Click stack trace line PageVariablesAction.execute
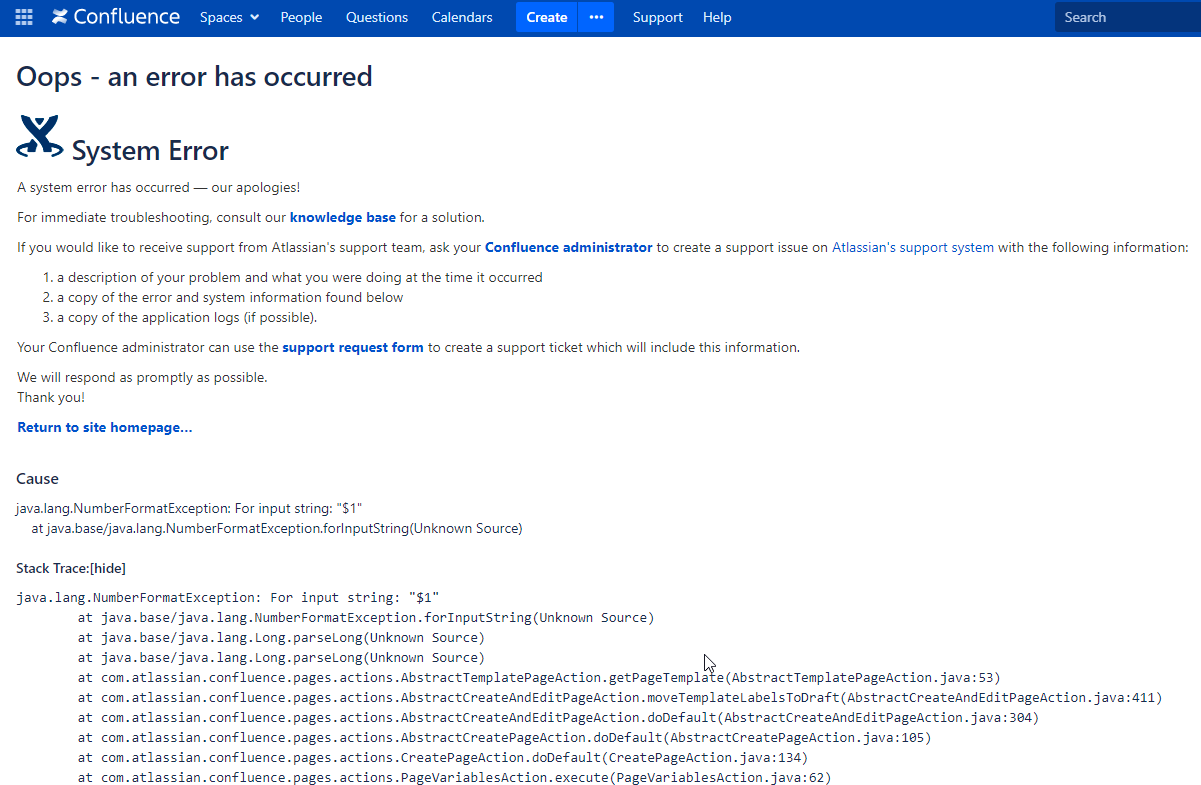The height and width of the screenshot is (785, 1201). 454,778
